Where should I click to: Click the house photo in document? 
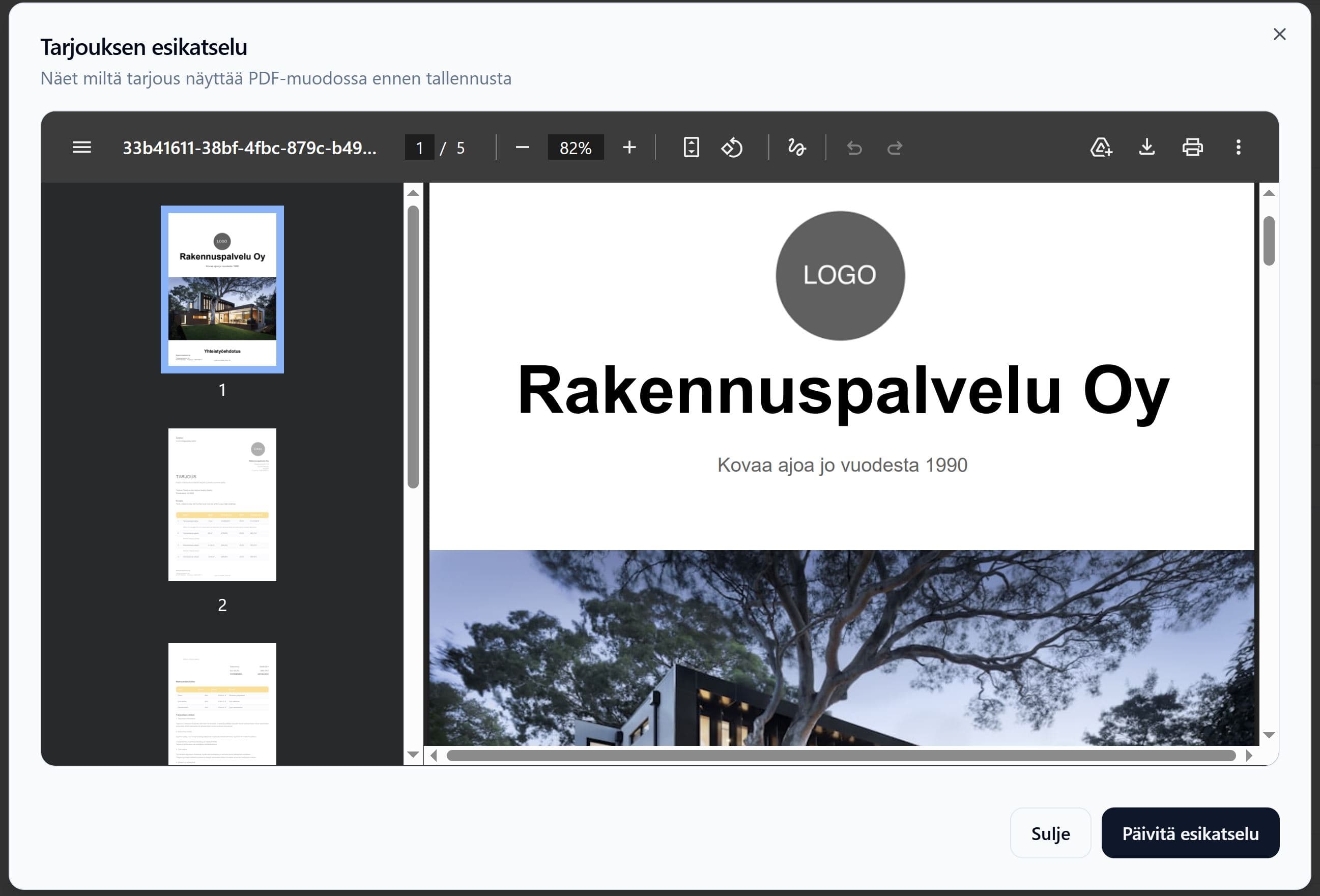click(841, 647)
